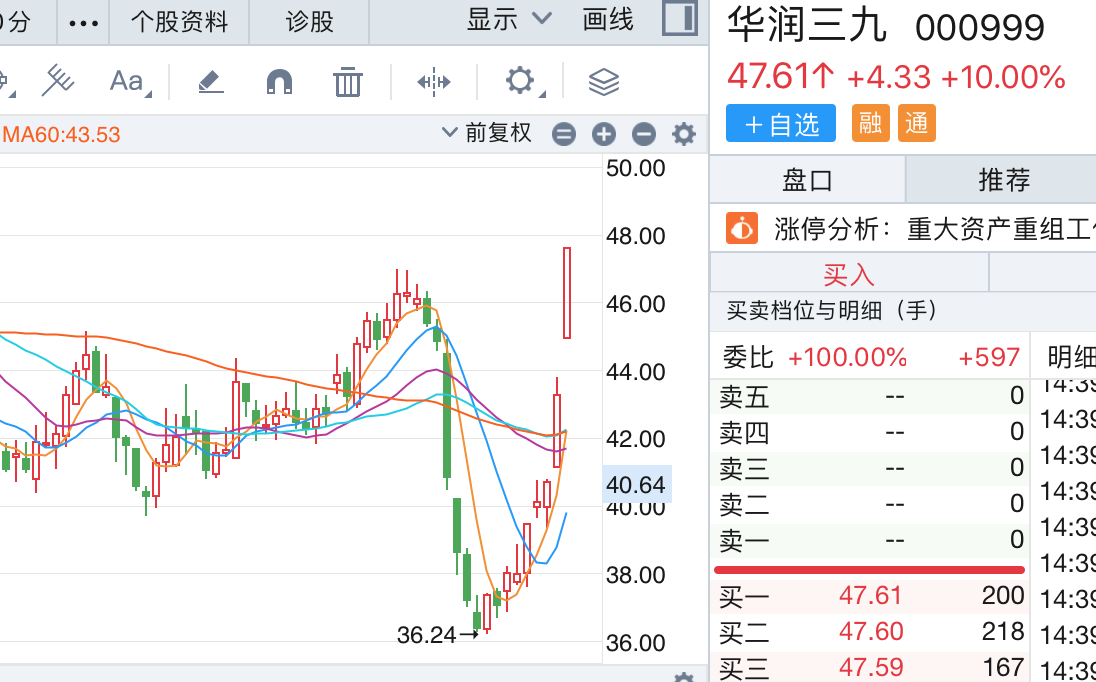Viewport: 1096px width, 682px height.
Task: Click the equals-sign reset zoom icon
Action: coord(563,133)
